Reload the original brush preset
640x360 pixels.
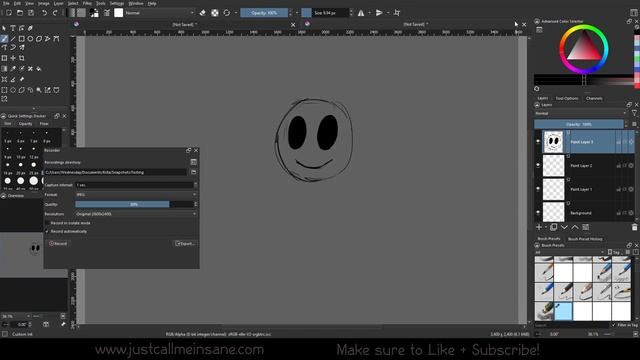click(227, 13)
